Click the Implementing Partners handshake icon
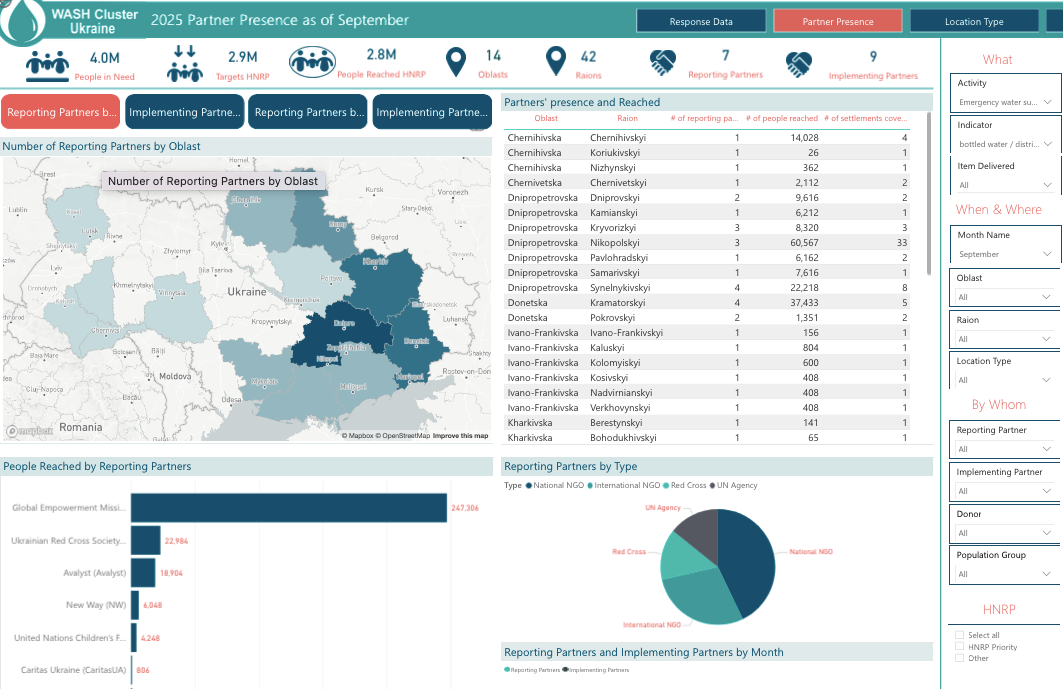Screen dimensions: 1063x689 797,65
